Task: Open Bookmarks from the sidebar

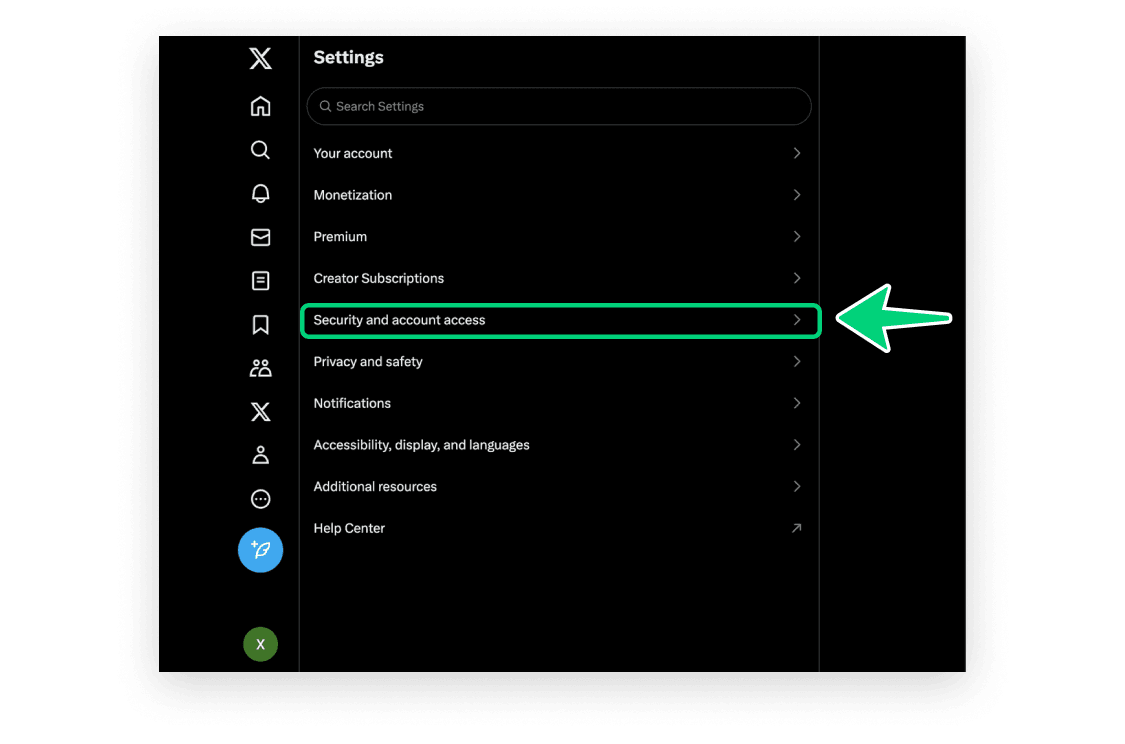Action: click(260, 324)
